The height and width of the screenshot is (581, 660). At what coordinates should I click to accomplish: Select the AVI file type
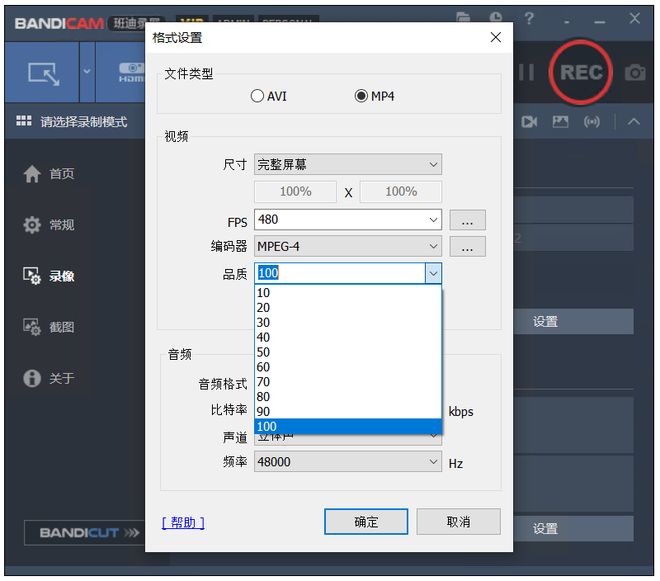tap(269, 96)
